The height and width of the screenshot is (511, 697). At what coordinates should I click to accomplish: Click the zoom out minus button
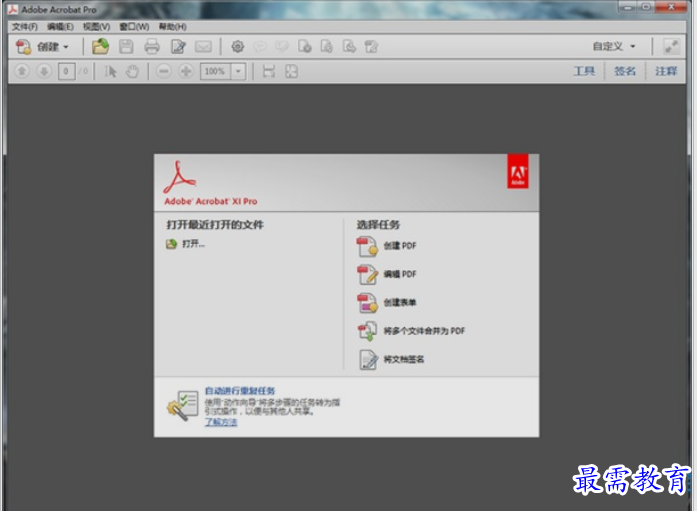[x=164, y=71]
